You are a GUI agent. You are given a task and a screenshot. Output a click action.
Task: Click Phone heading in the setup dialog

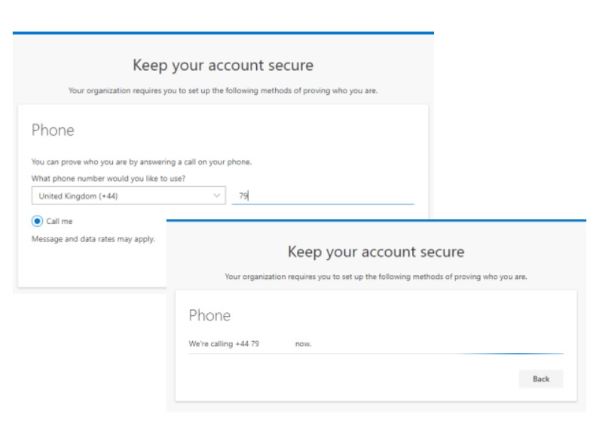click(52, 130)
